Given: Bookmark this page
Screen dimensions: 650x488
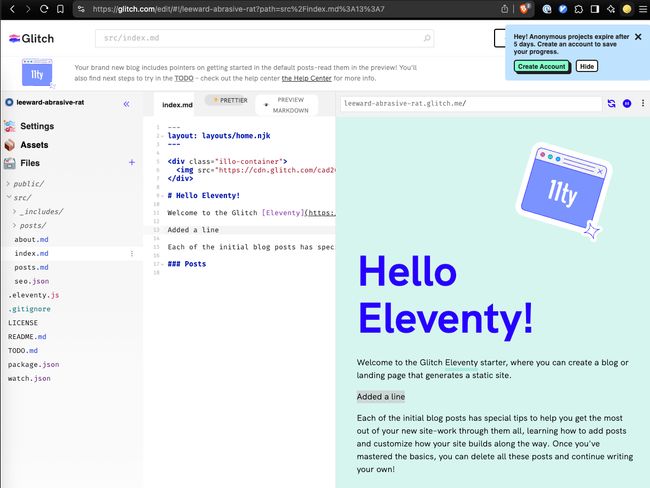Looking at the screenshot, I should point(61,9).
